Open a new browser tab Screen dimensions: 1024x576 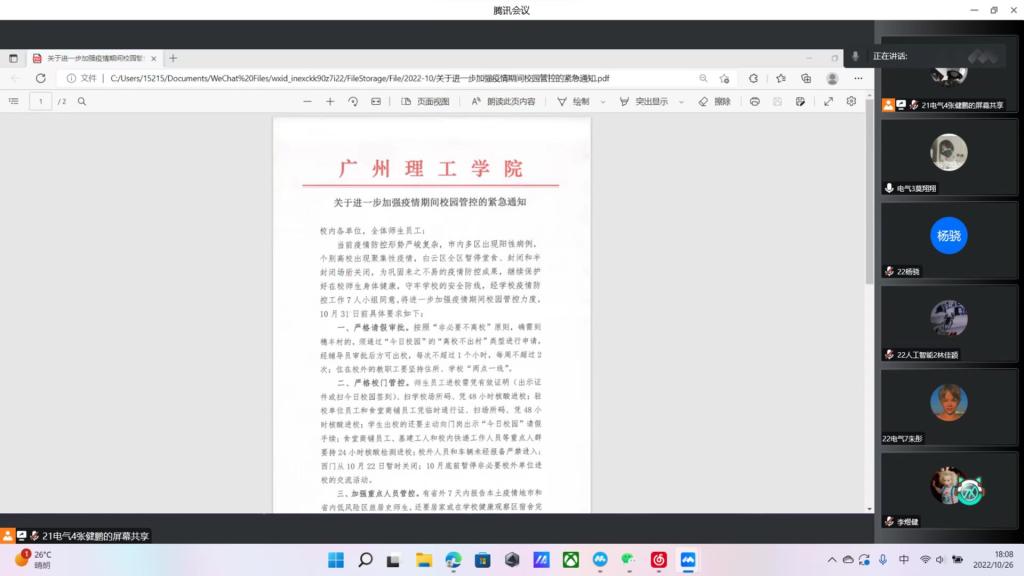coord(173,58)
